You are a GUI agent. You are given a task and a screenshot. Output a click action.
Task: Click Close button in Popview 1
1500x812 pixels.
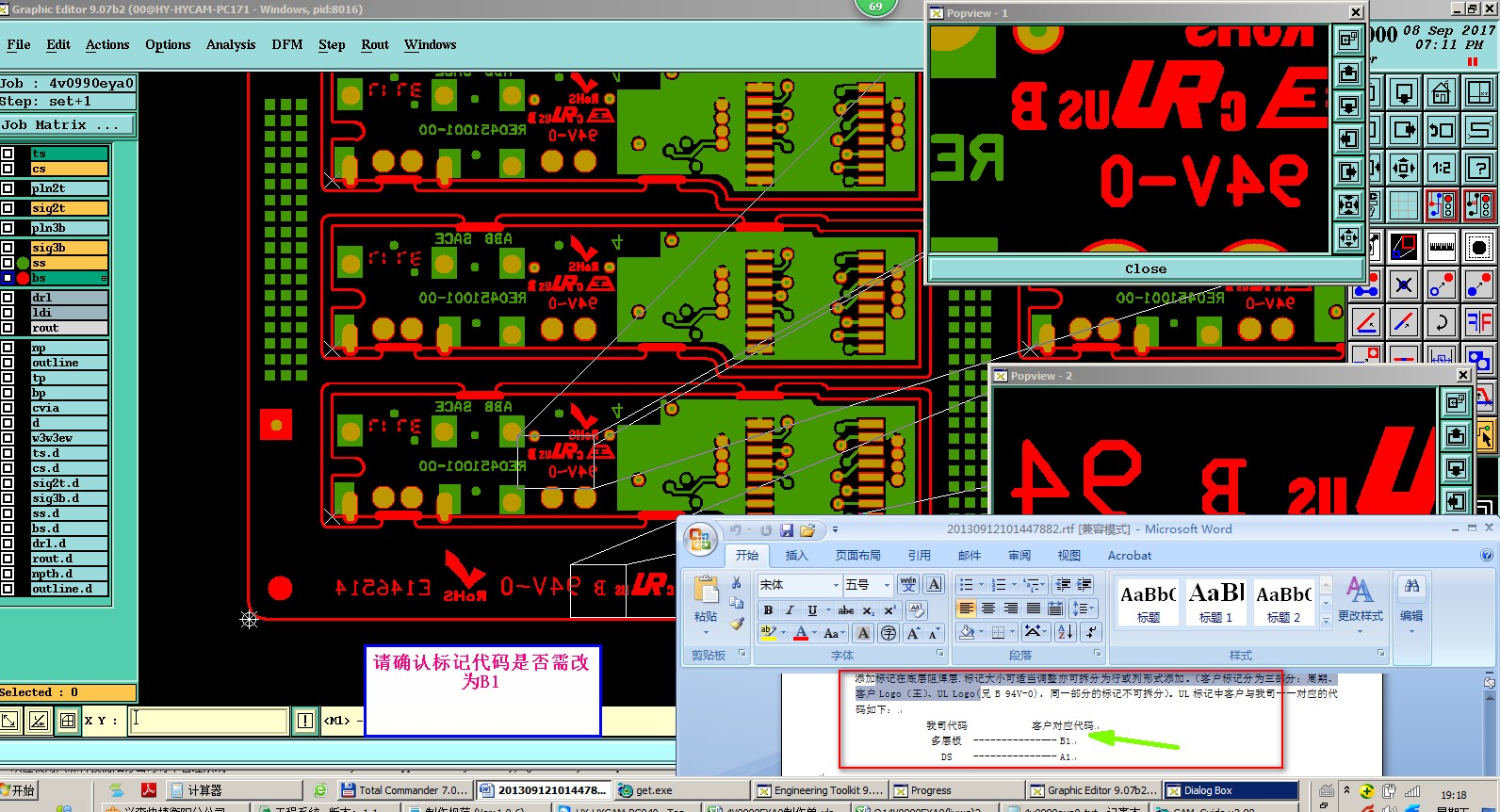(x=1146, y=268)
